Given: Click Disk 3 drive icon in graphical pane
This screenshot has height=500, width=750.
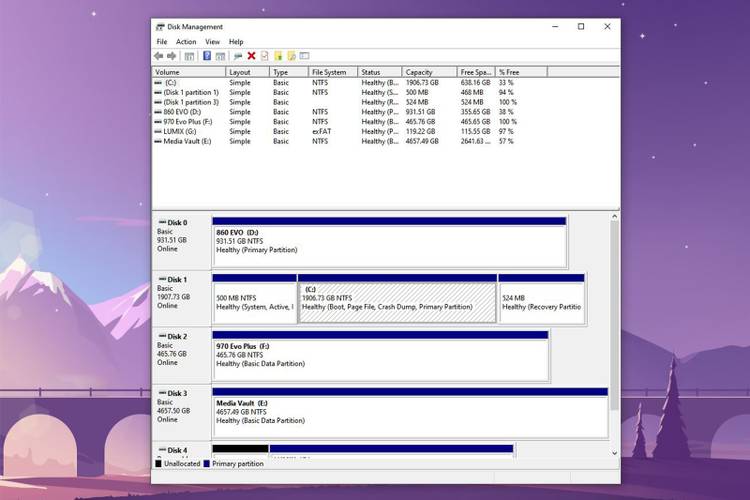Looking at the screenshot, I should pos(162,393).
